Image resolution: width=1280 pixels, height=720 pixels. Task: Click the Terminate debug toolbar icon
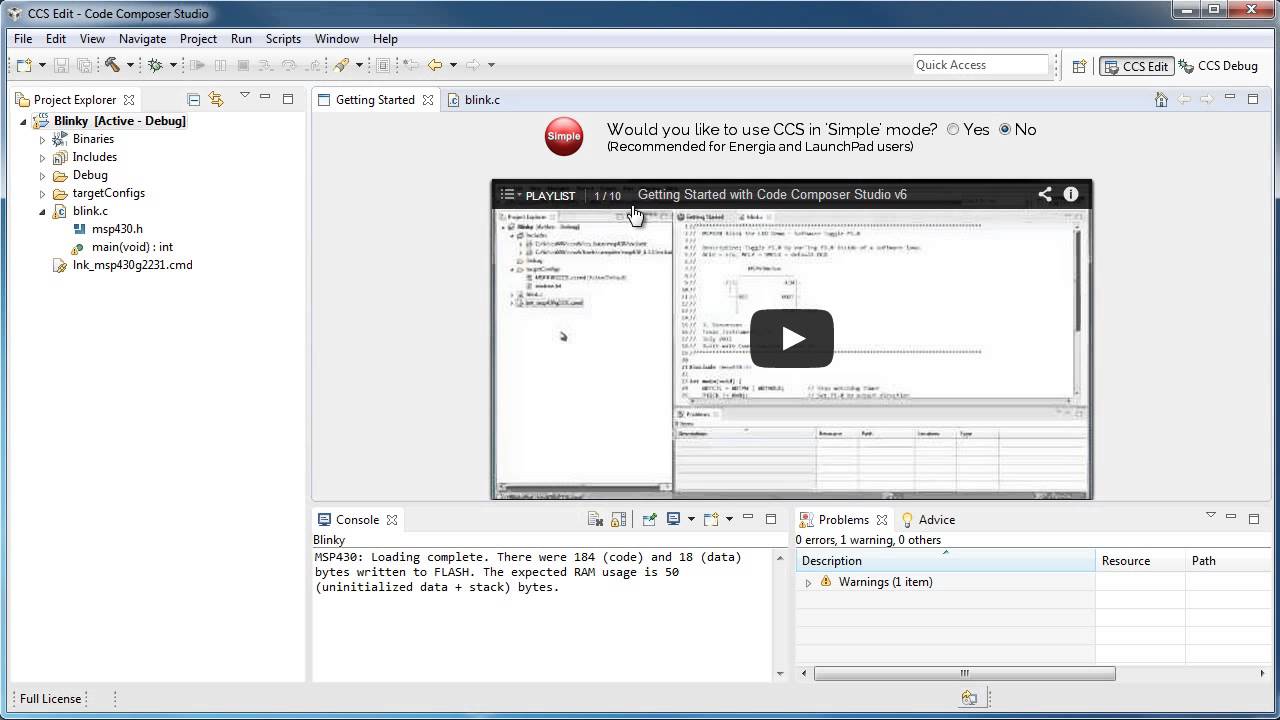[x=243, y=65]
